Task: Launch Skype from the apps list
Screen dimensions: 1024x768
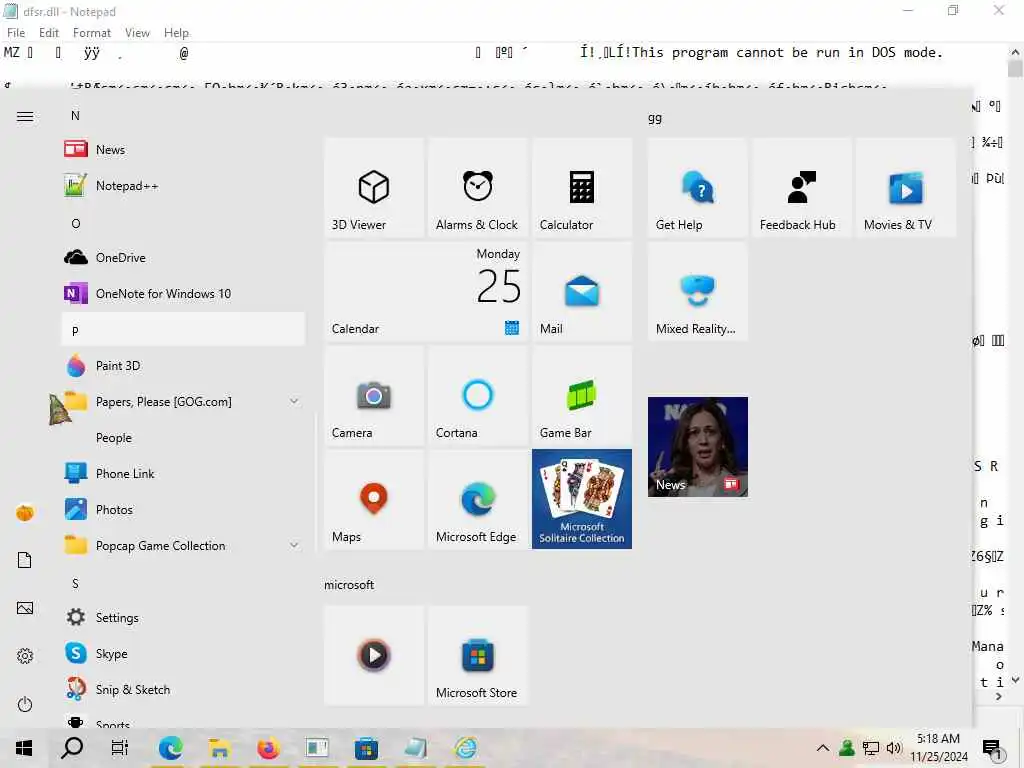Action: [183, 654]
